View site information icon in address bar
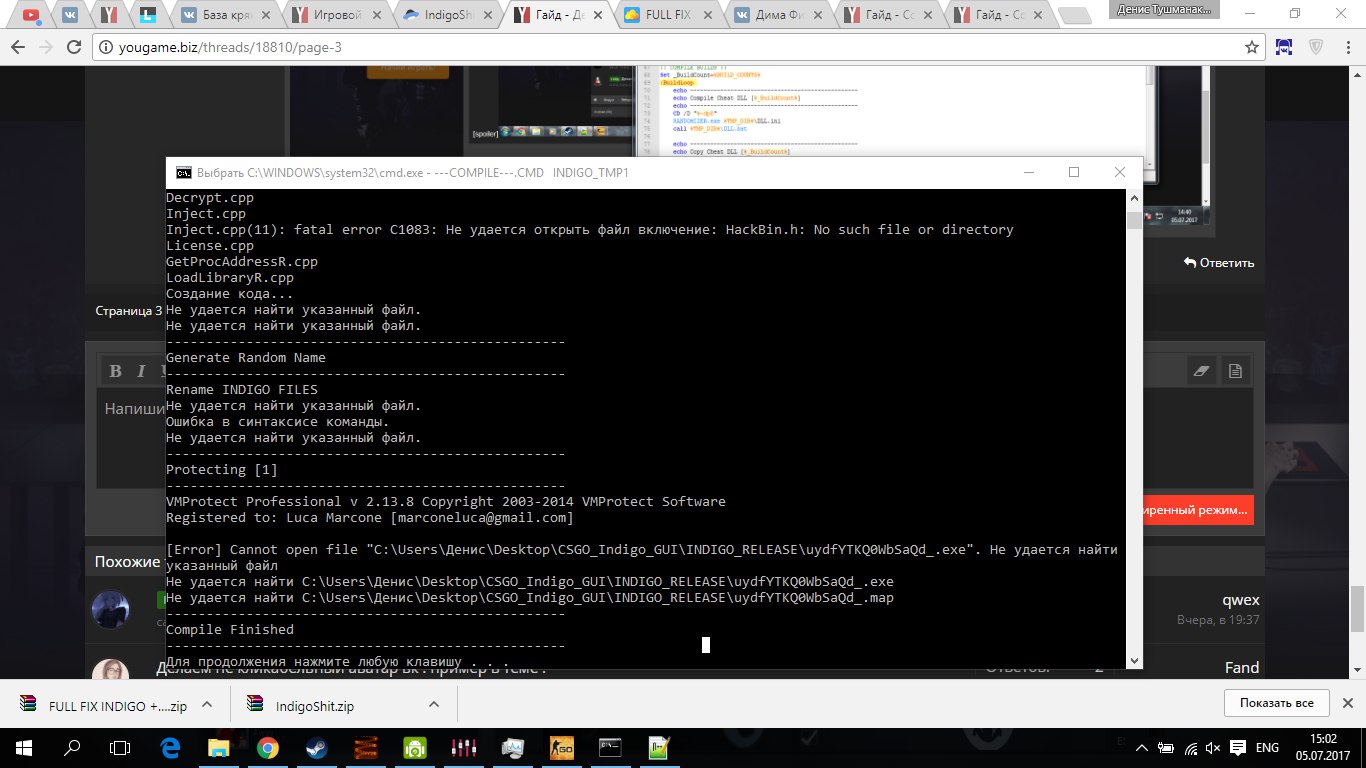The height and width of the screenshot is (768, 1366). (x=108, y=48)
